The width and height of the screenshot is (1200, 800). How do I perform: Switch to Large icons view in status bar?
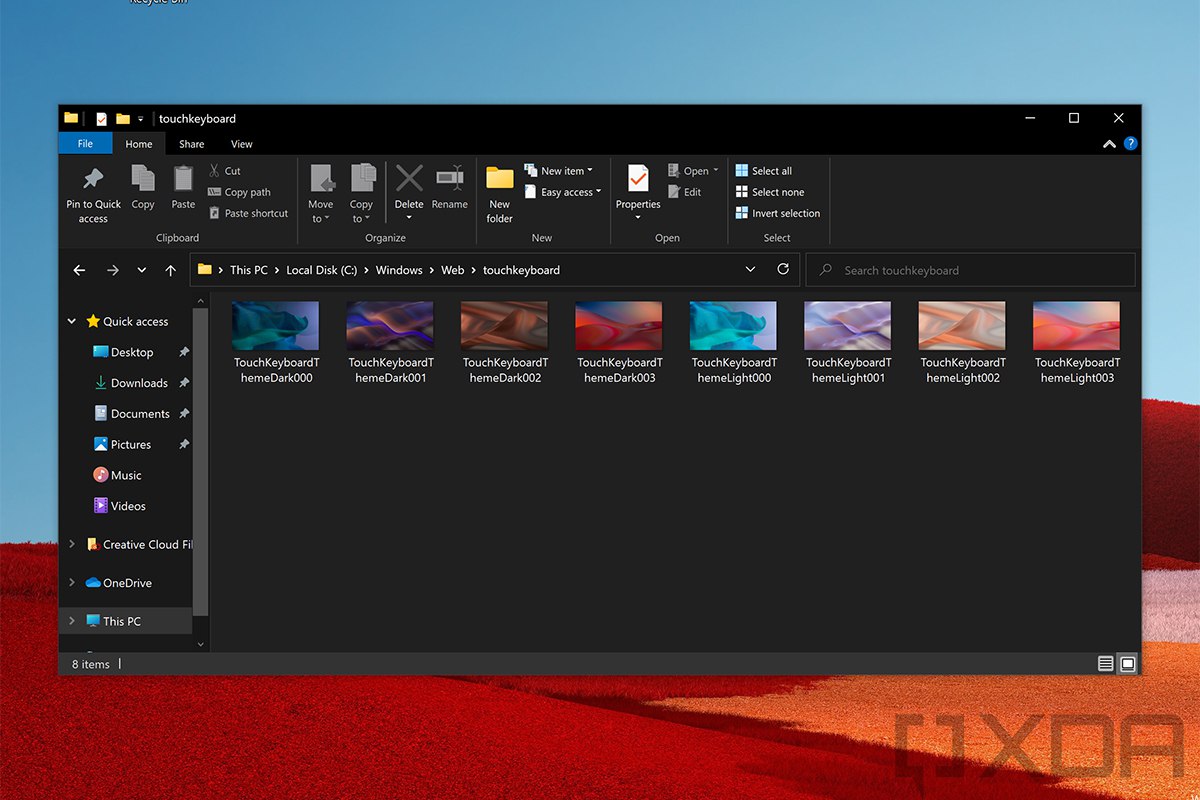click(1128, 664)
